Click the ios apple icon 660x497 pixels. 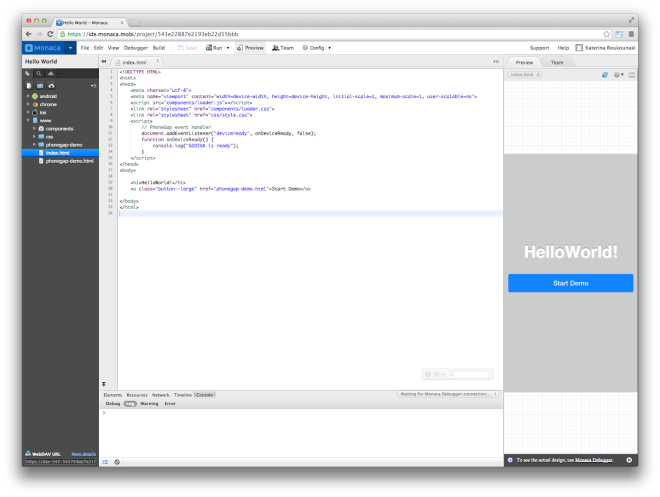pyautogui.click(x=35, y=112)
